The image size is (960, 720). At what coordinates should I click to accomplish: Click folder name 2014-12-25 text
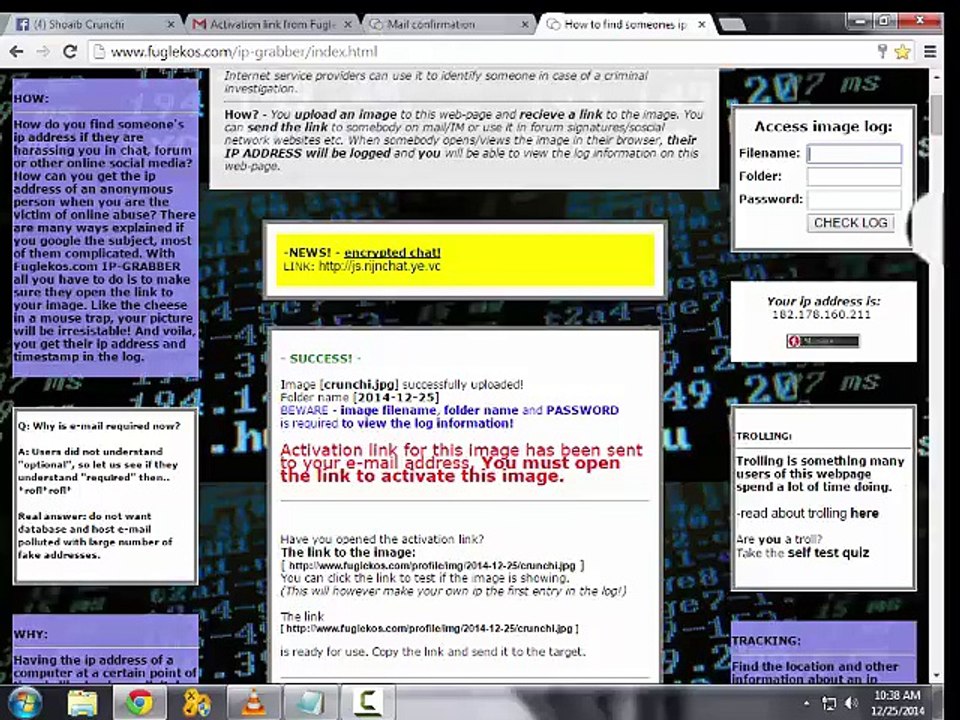coord(396,397)
